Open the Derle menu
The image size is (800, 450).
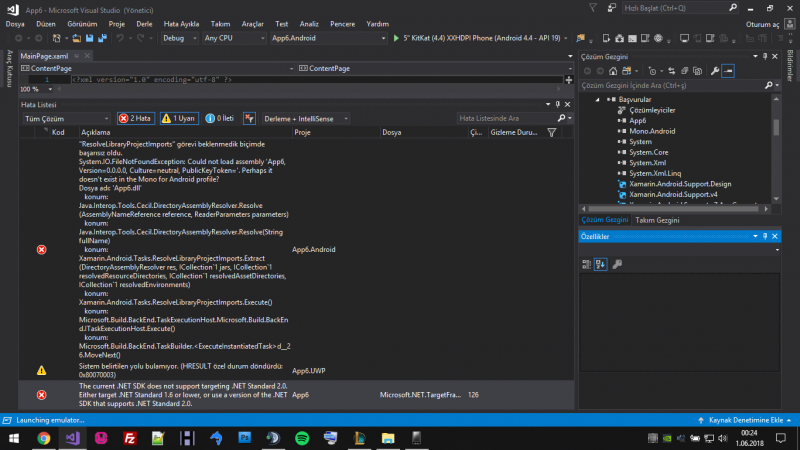point(144,24)
